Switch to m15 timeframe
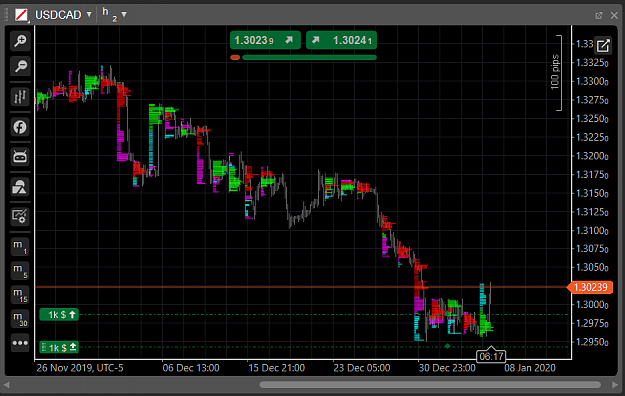This screenshot has height=396, width=625. point(20,295)
